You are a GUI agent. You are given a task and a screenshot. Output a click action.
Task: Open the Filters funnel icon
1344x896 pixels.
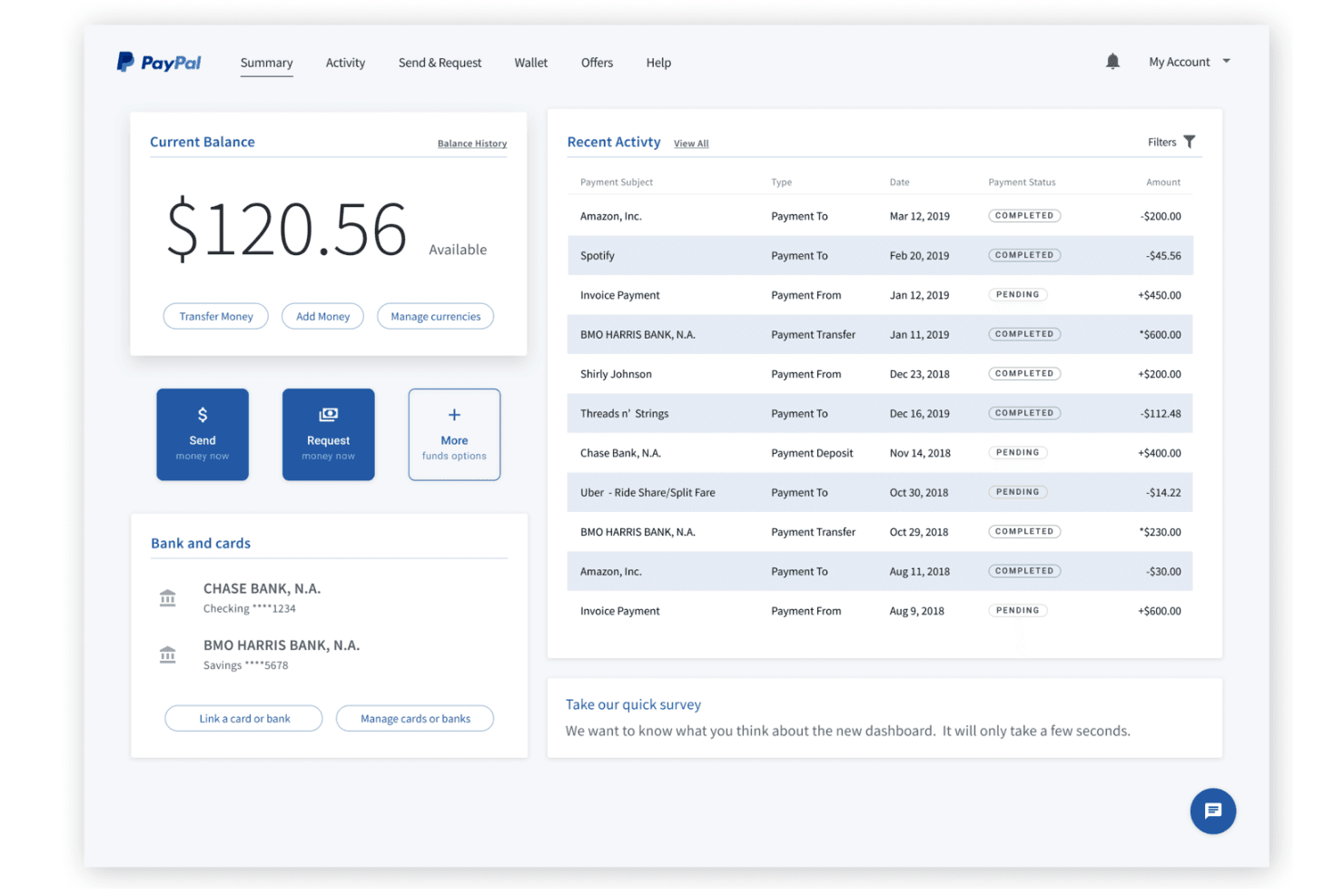[x=1190, y=142]
